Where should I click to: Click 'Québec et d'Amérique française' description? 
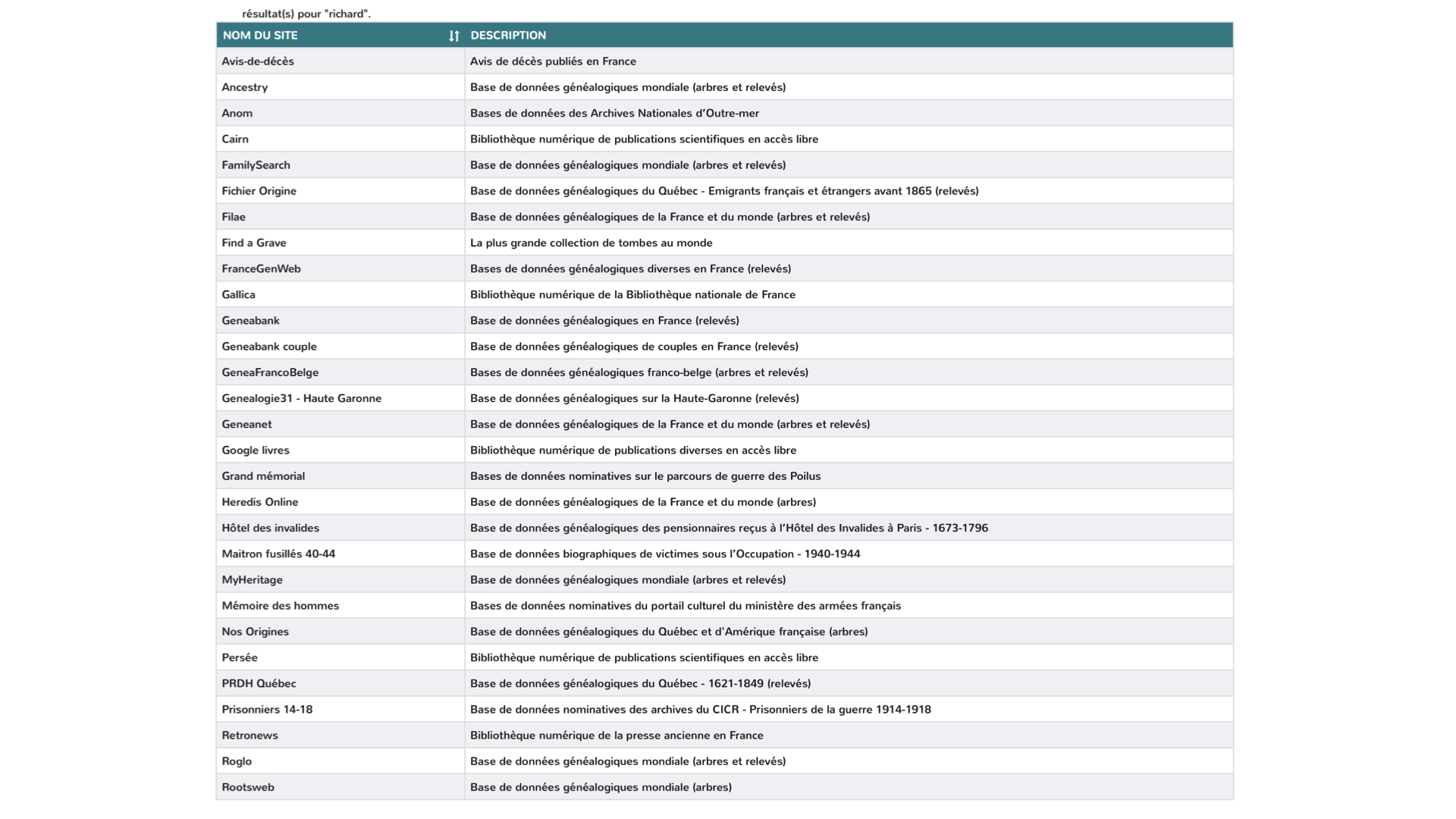point(669,632)
